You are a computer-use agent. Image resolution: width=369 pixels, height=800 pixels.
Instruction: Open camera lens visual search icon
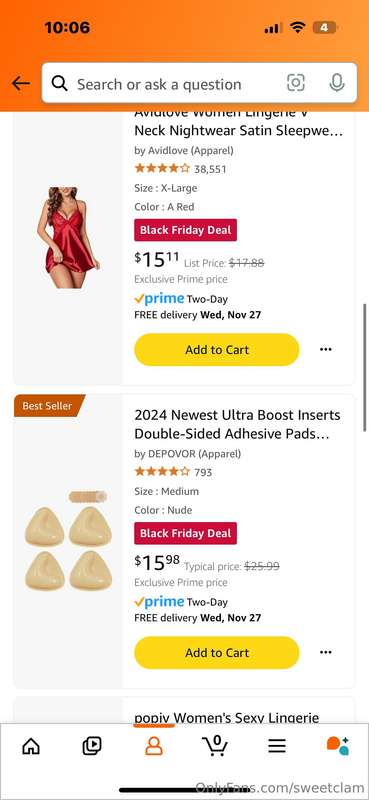296,83
